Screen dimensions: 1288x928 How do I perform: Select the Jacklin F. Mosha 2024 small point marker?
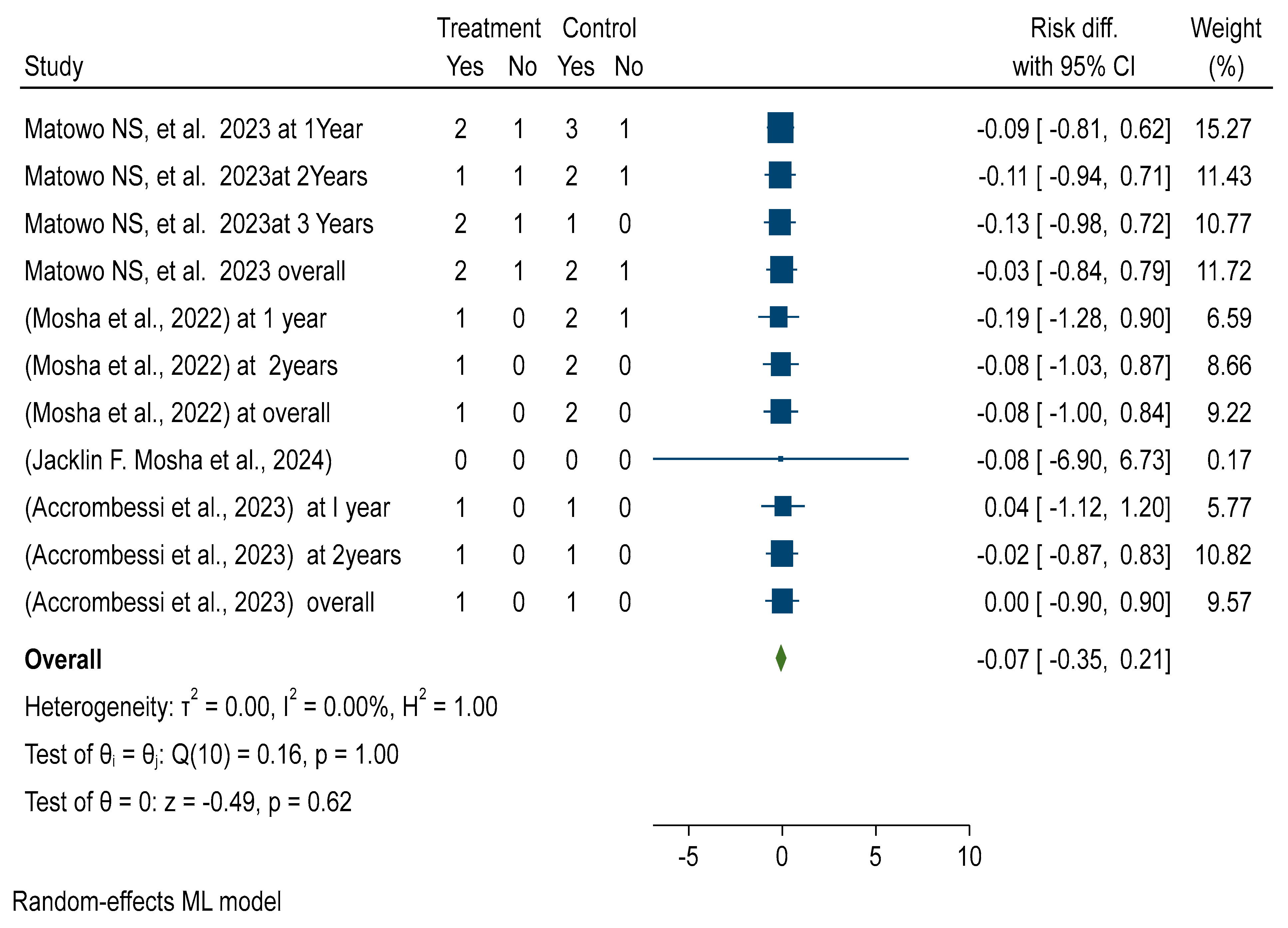pyautogui.click(x=780, y=459)
